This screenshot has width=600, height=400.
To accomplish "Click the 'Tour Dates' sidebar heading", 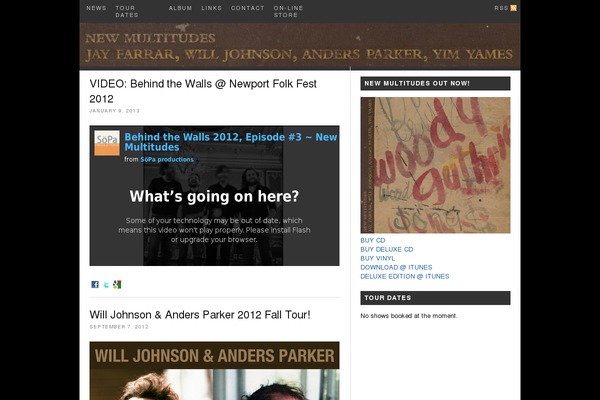I will pos(435,298).
